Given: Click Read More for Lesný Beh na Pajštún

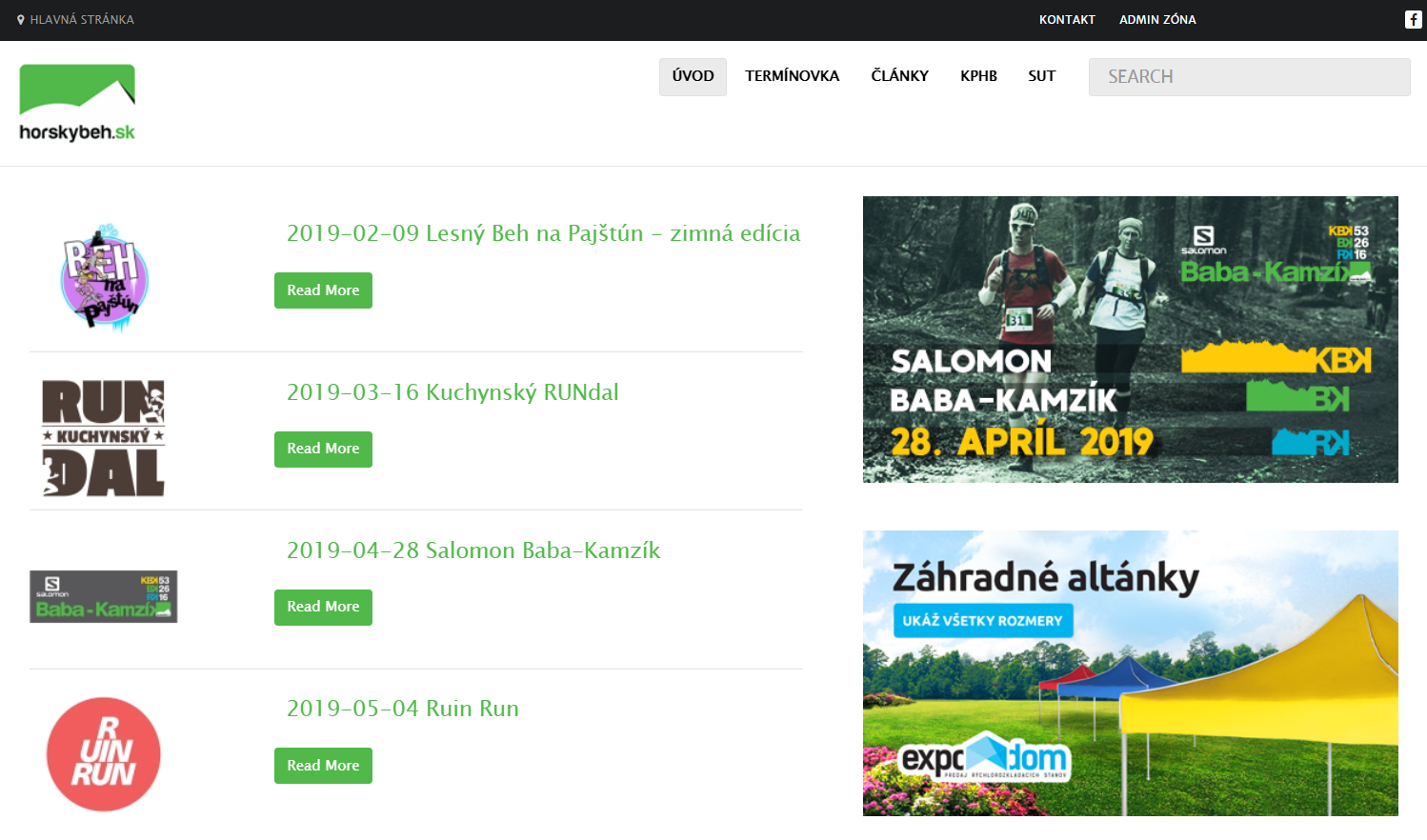Looking at the screenshot, I should click(x=323, y=290).
